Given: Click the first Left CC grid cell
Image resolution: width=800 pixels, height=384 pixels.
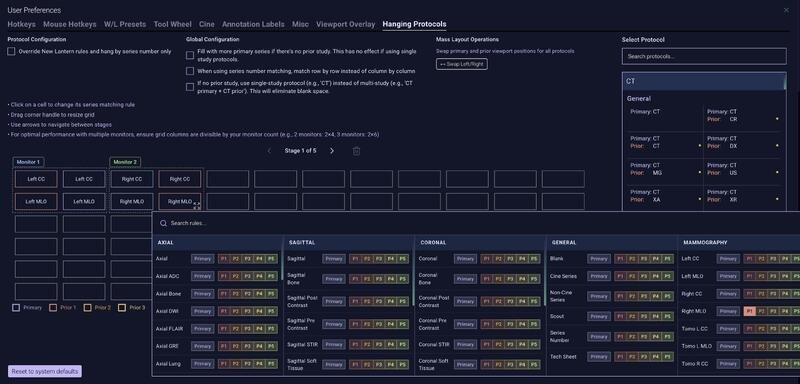Looking at the screenshot, I should click(36, 179).
